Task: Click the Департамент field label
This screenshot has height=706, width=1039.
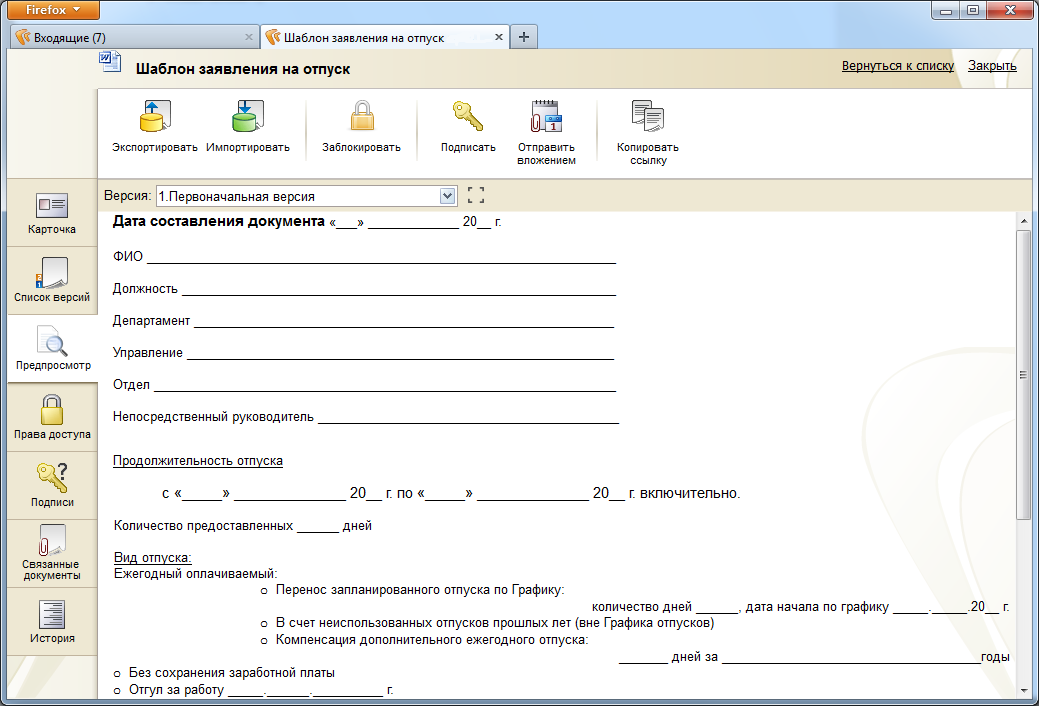Action: (x=151, y=321)
